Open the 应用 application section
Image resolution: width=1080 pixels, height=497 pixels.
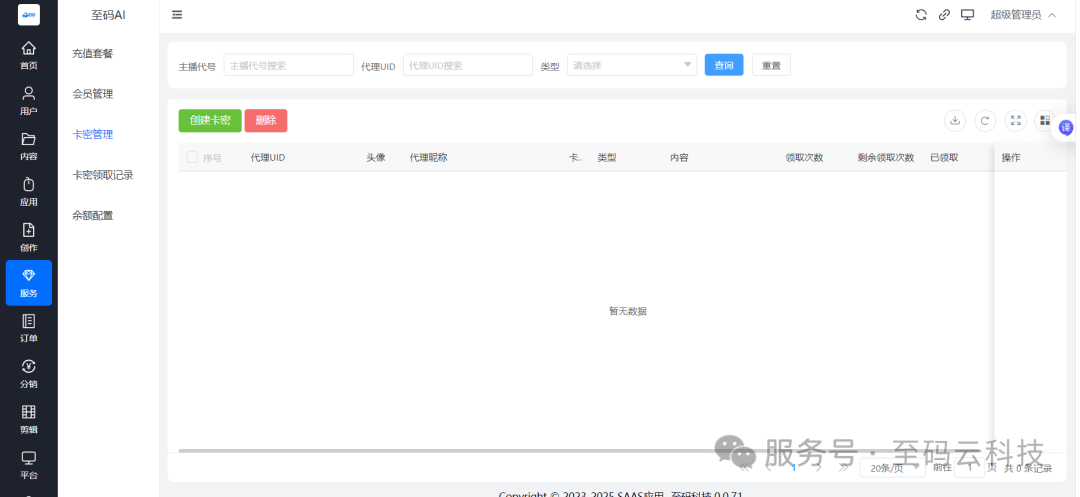[28, 192]
